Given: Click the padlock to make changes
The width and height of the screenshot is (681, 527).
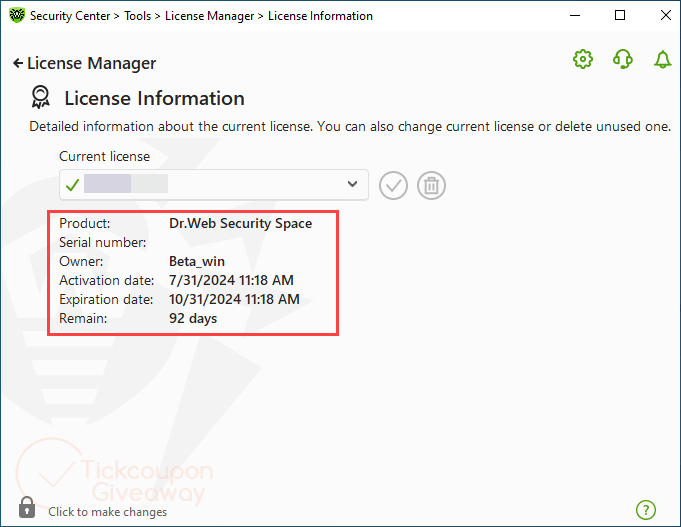Looking at the screenshot, I should pyautogui.click(x=27, y=507).
